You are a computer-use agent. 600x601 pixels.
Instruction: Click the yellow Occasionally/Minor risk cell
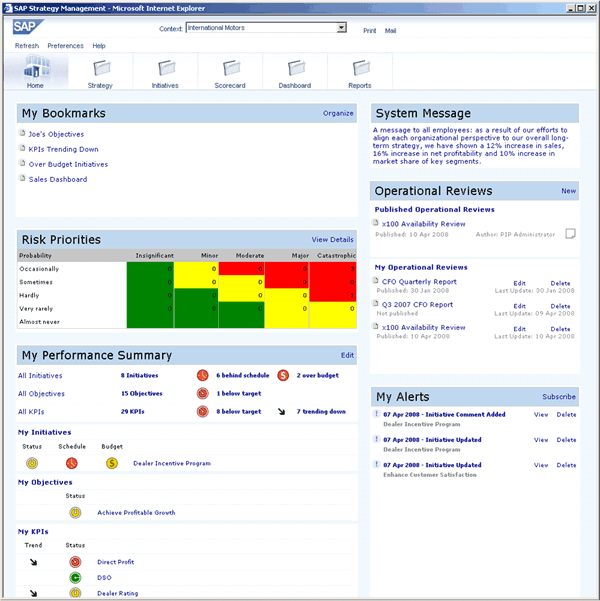pyautogui.click(x=196, y=269)
